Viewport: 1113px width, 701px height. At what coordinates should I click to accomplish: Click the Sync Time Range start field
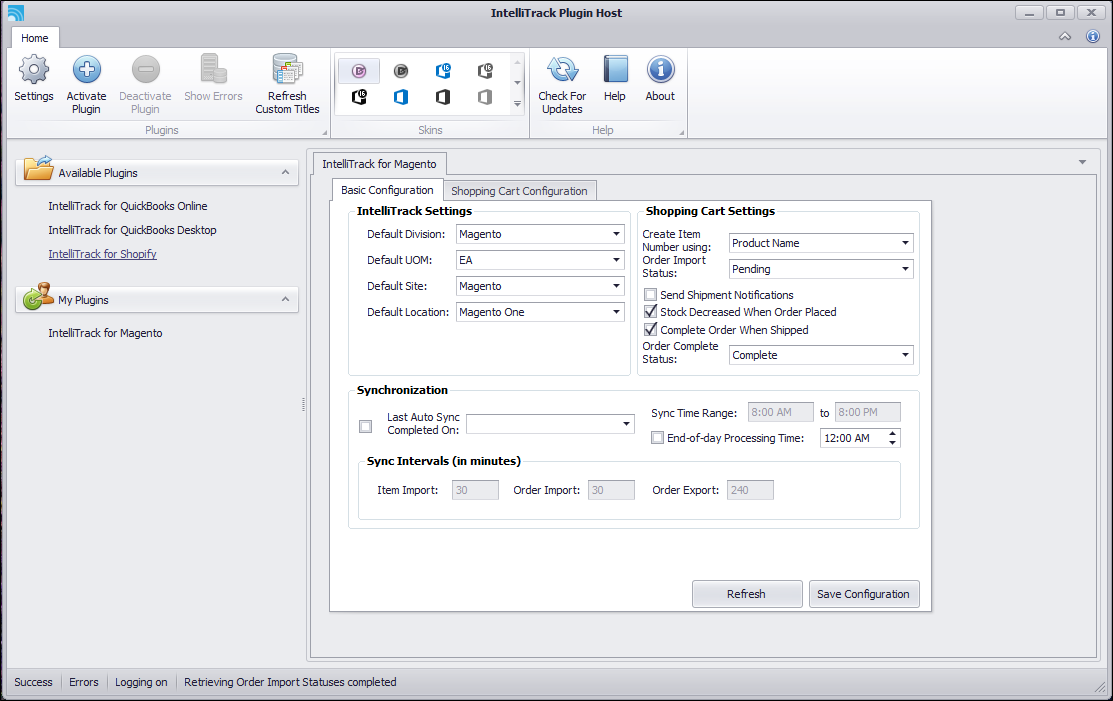[x=781, y=412]
